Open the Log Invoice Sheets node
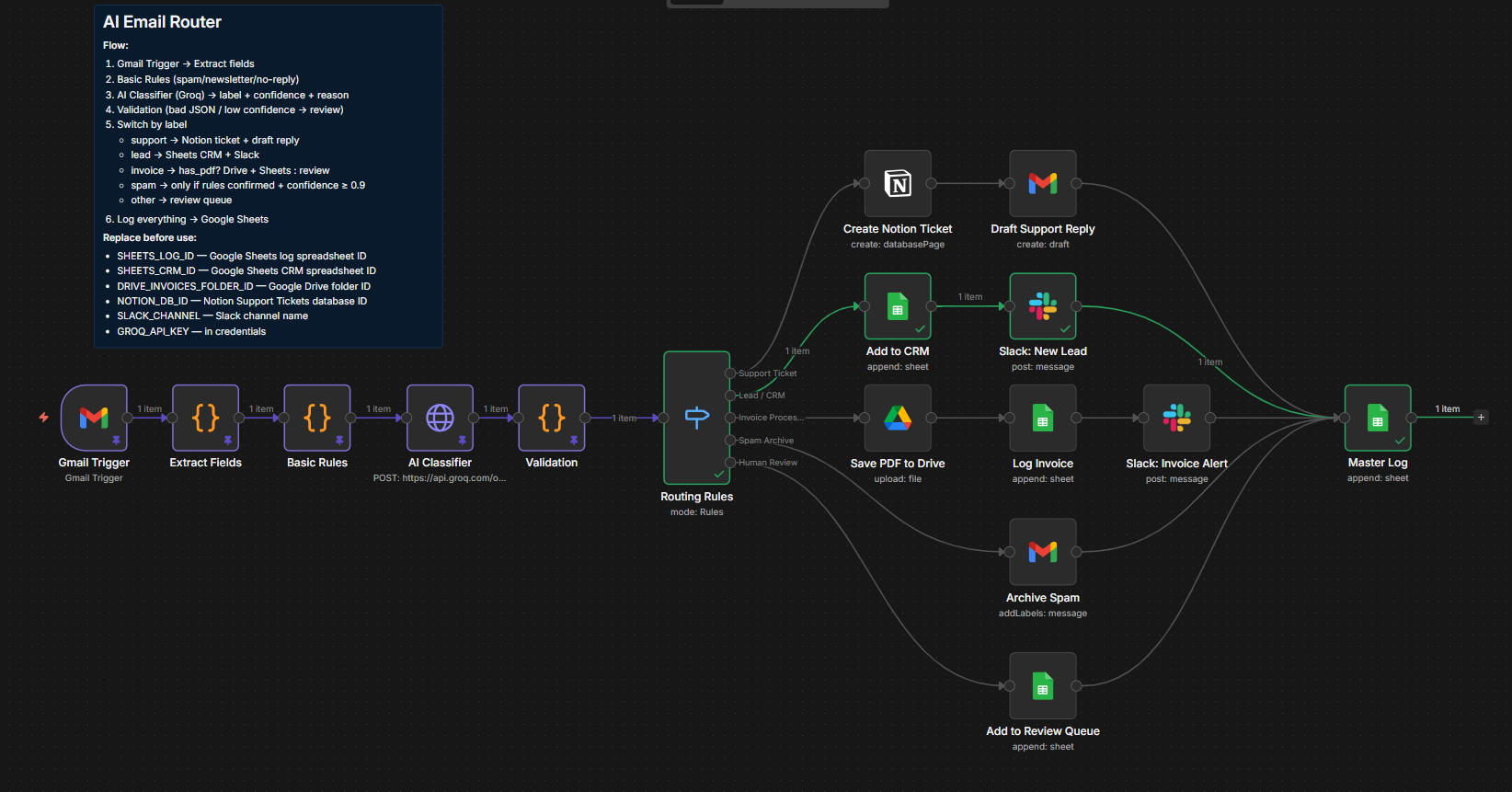Image resolution: width=1512 pixels, height=792 pixels. click(x=1043, y=419)
